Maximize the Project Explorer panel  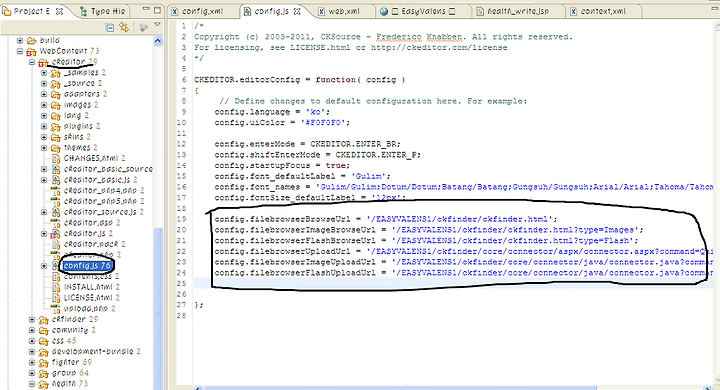click(x=157, y=10)
